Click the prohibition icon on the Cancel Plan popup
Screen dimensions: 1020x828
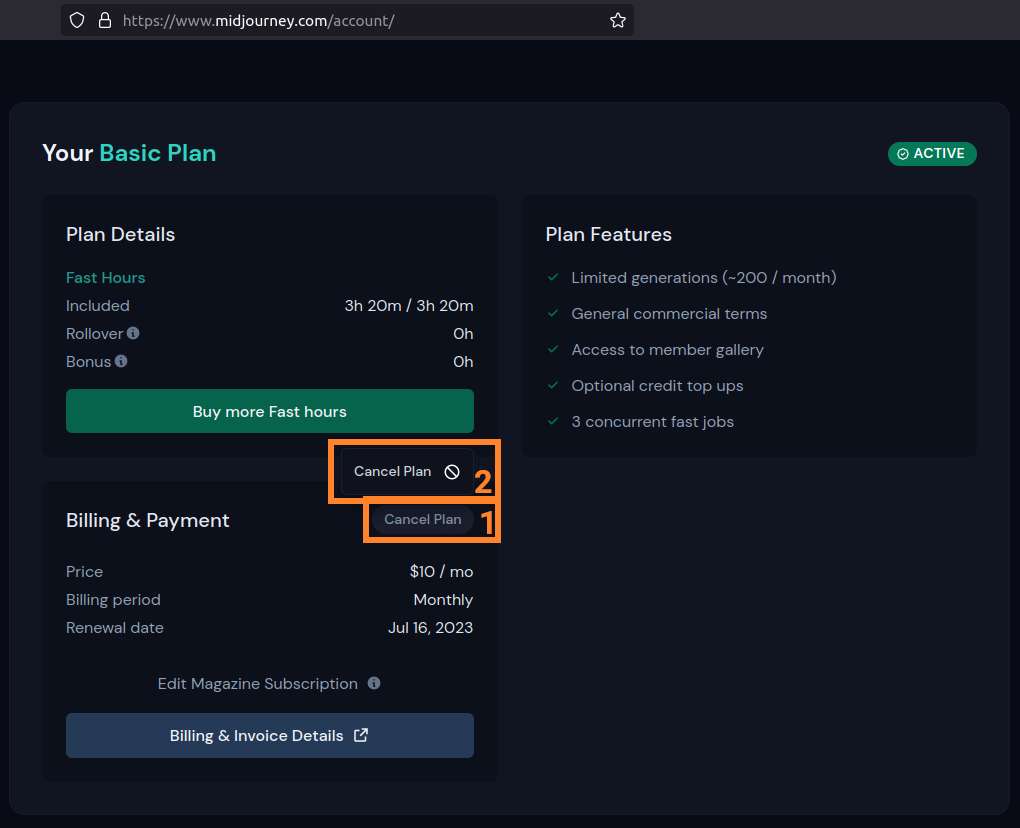452,471
